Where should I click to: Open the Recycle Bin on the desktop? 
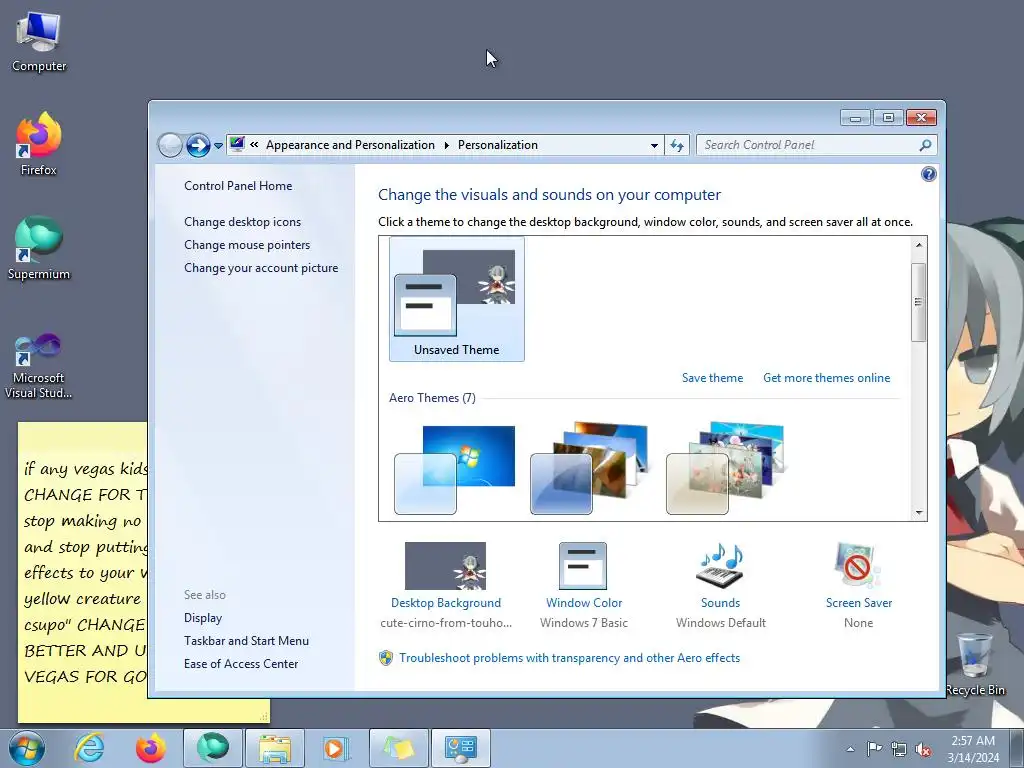pos(975,664)
